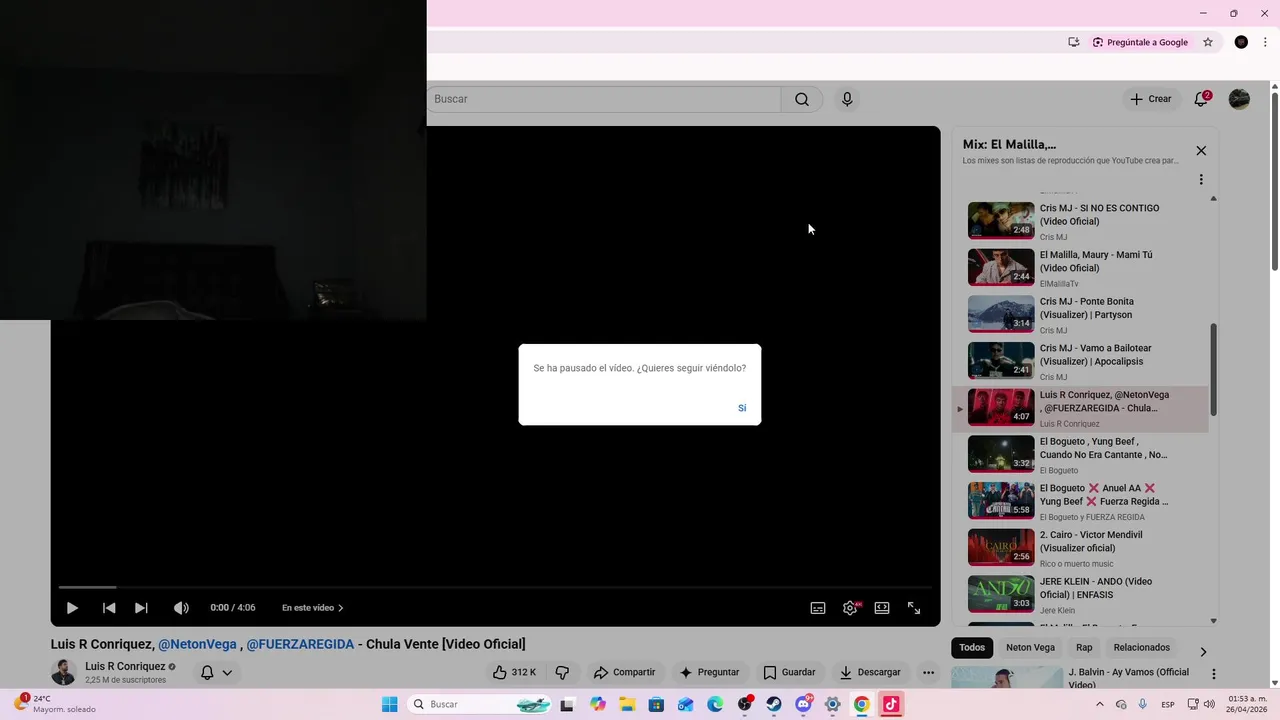Click the playlist panel scrollbar thumb
Screen dimensions: 1280x720
[x=1214, y=369]
